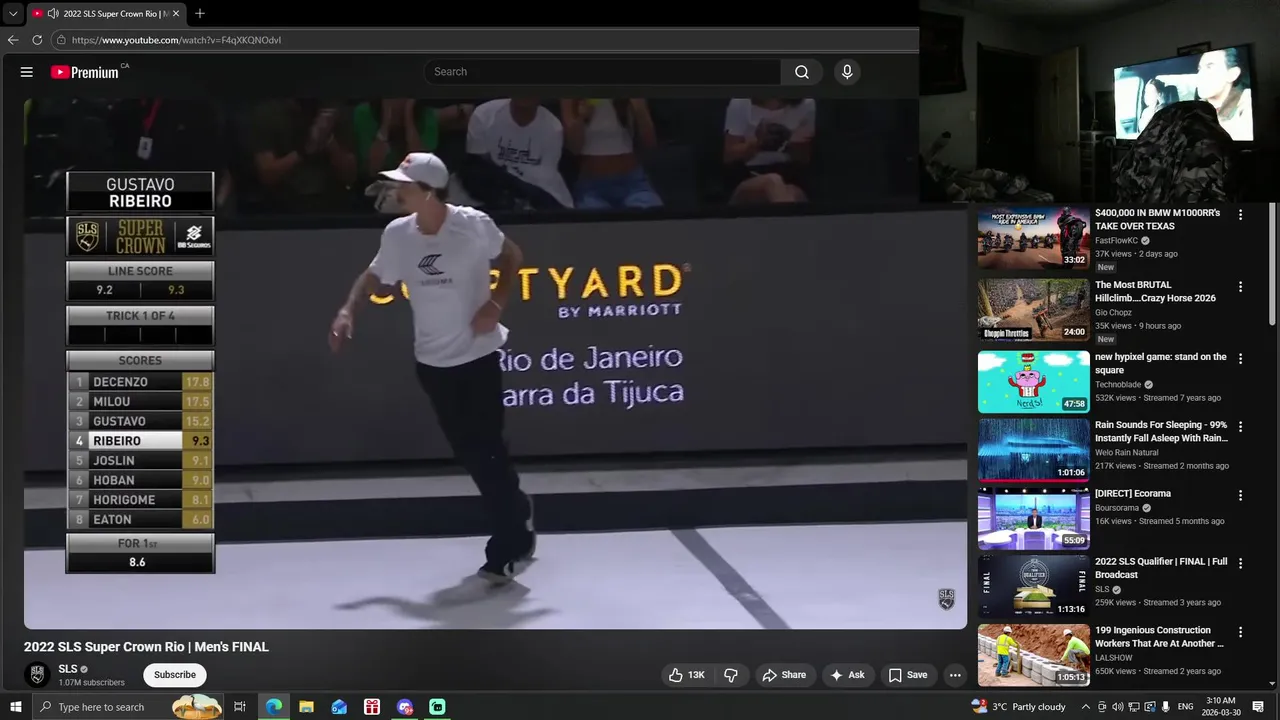Open the network tray icon
This screenshot has height=720, width=1280.
[x=1134, y=707]
